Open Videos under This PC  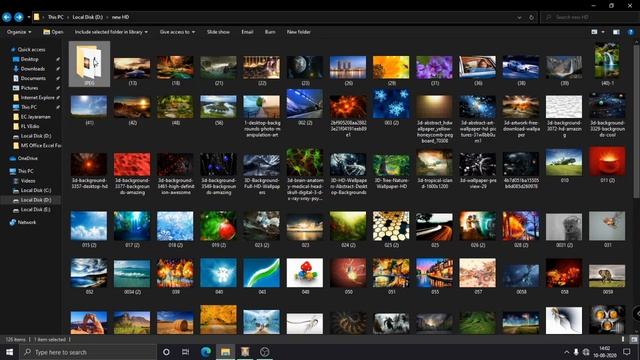point(28,181)
